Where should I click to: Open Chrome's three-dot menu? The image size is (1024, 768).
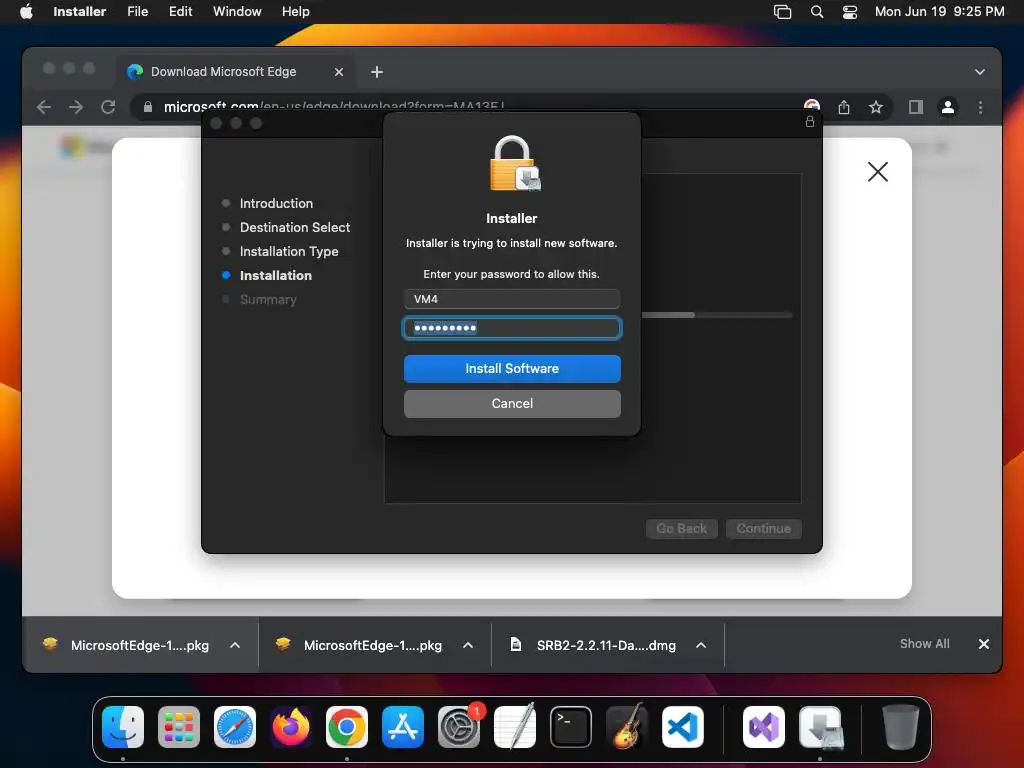[980, 107]
